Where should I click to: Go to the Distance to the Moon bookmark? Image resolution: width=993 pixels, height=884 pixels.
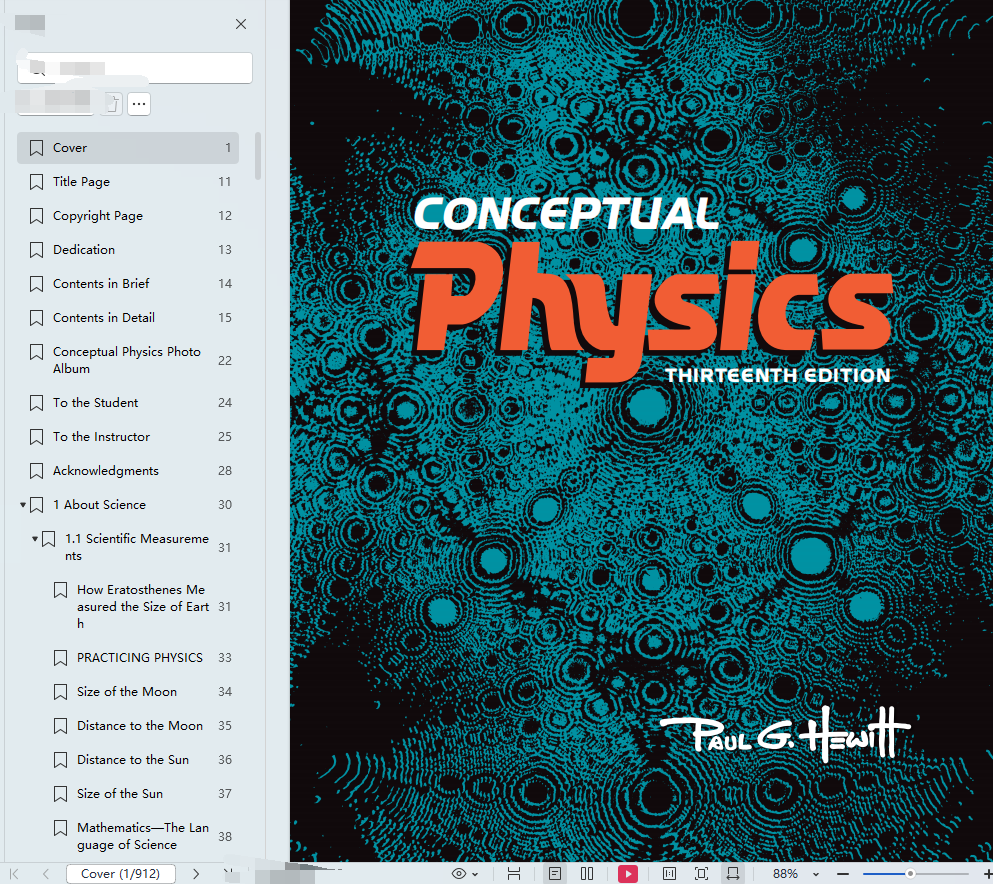click(128, 726)
